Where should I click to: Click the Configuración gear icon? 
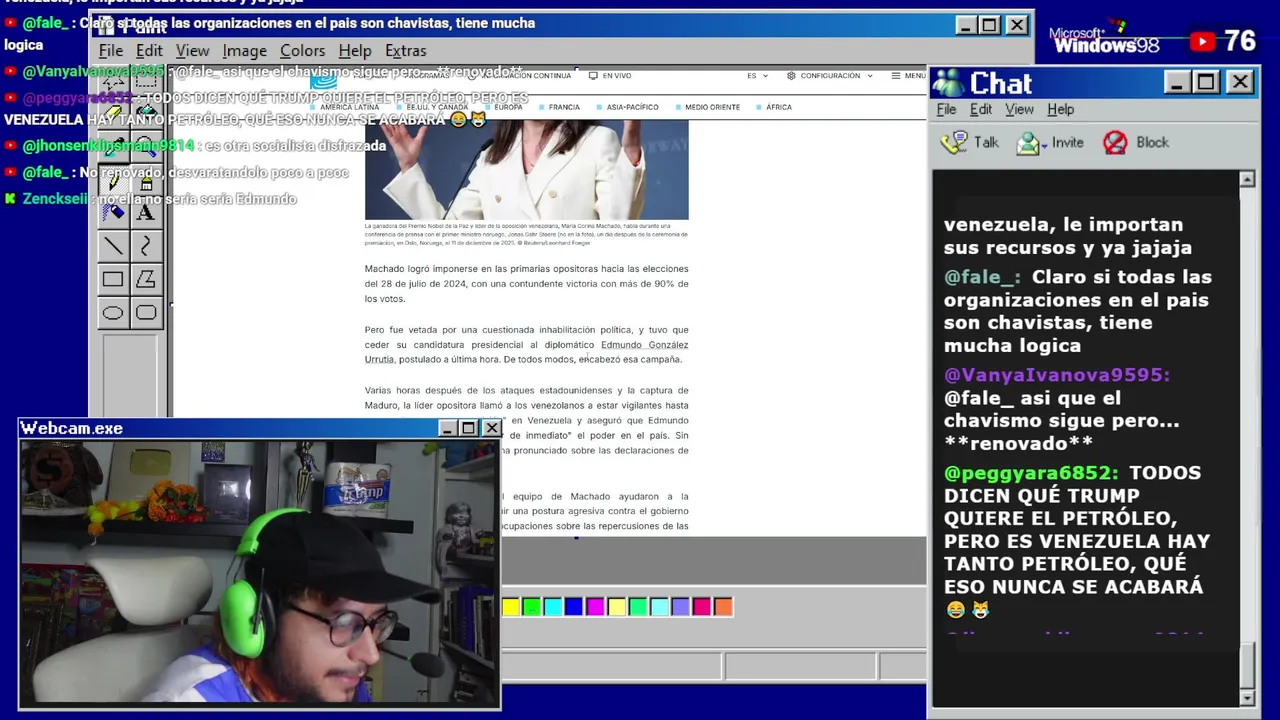tap(791, 76)
